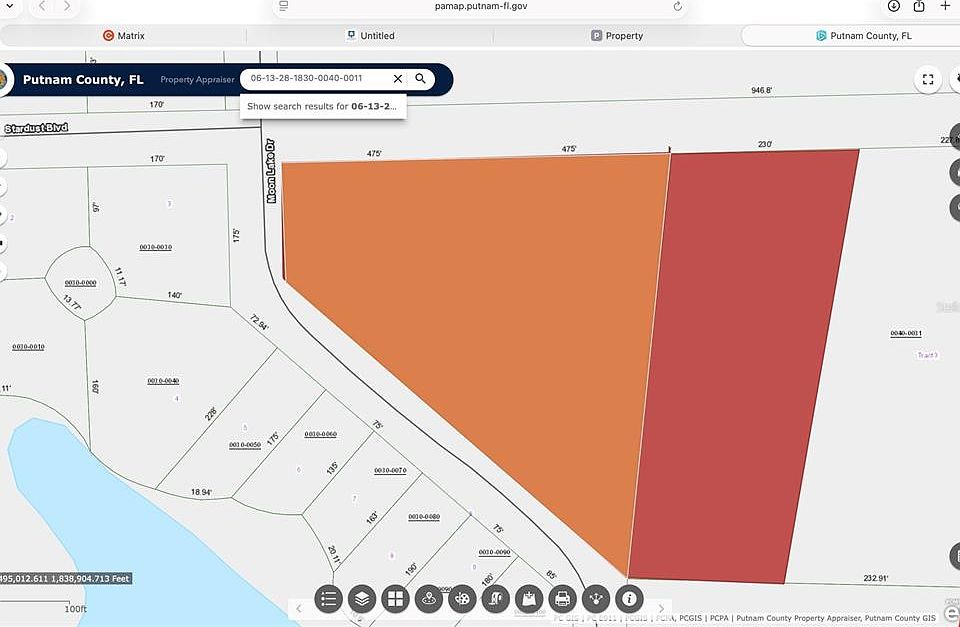Click parcel label 0010-0030
Viewport: 960px width, 627px height.
pos(156,247)
